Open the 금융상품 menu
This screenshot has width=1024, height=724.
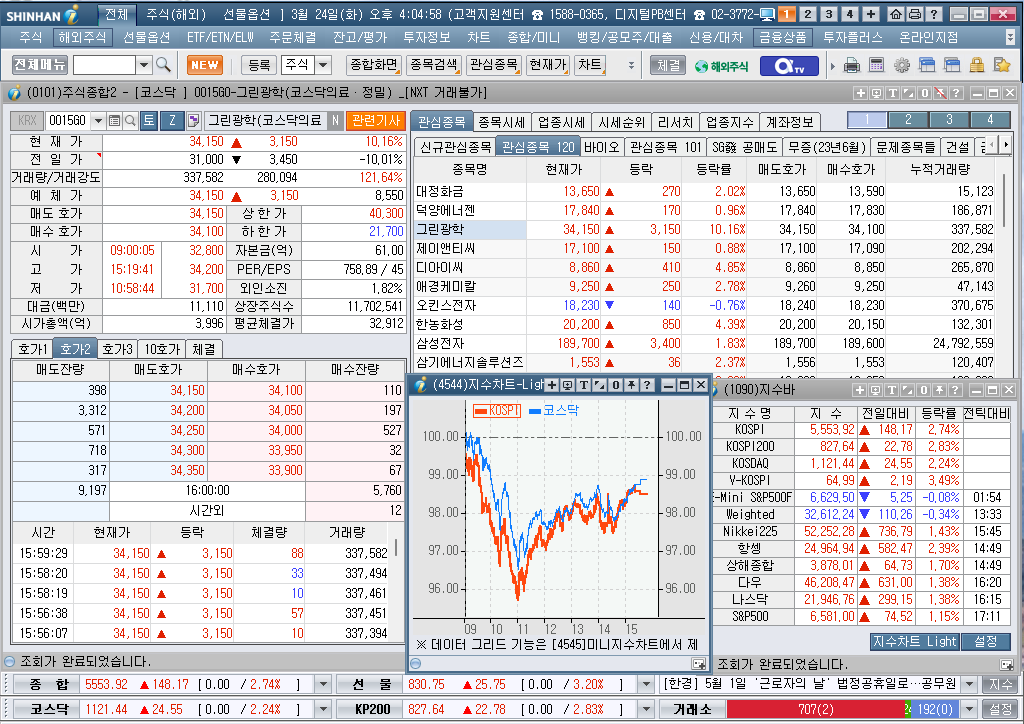(782, 38)
